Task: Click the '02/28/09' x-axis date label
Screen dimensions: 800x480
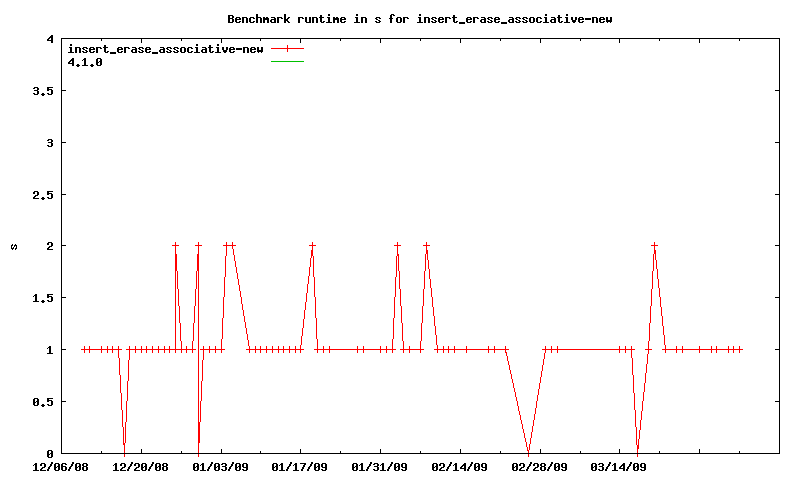Action: tap(540, 466)
